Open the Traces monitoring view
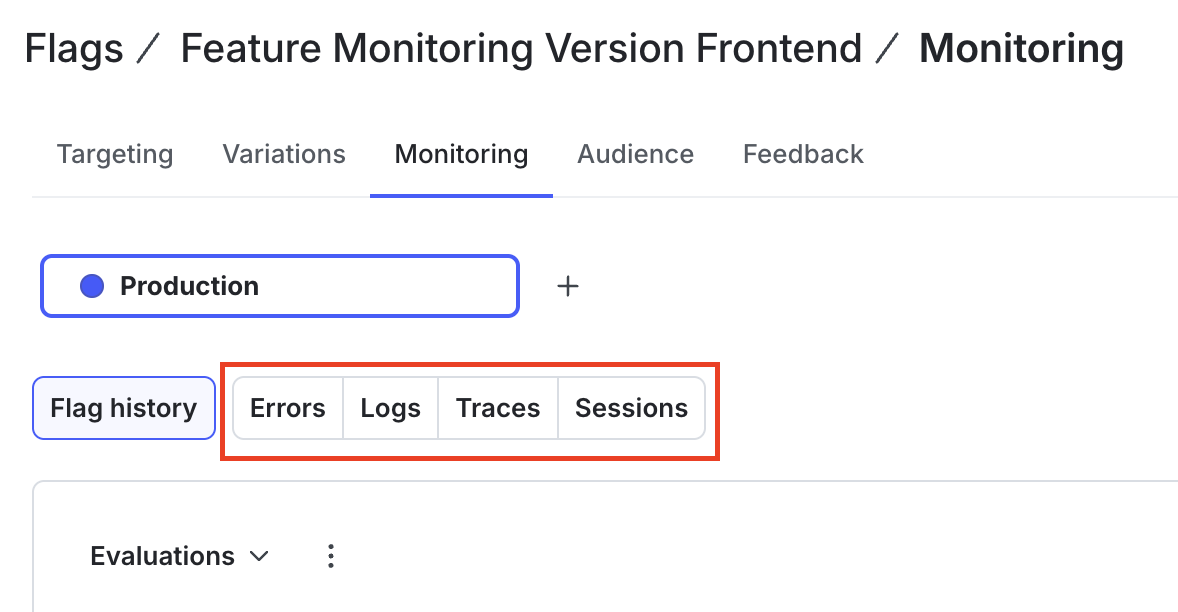 (x=497, y=408)
